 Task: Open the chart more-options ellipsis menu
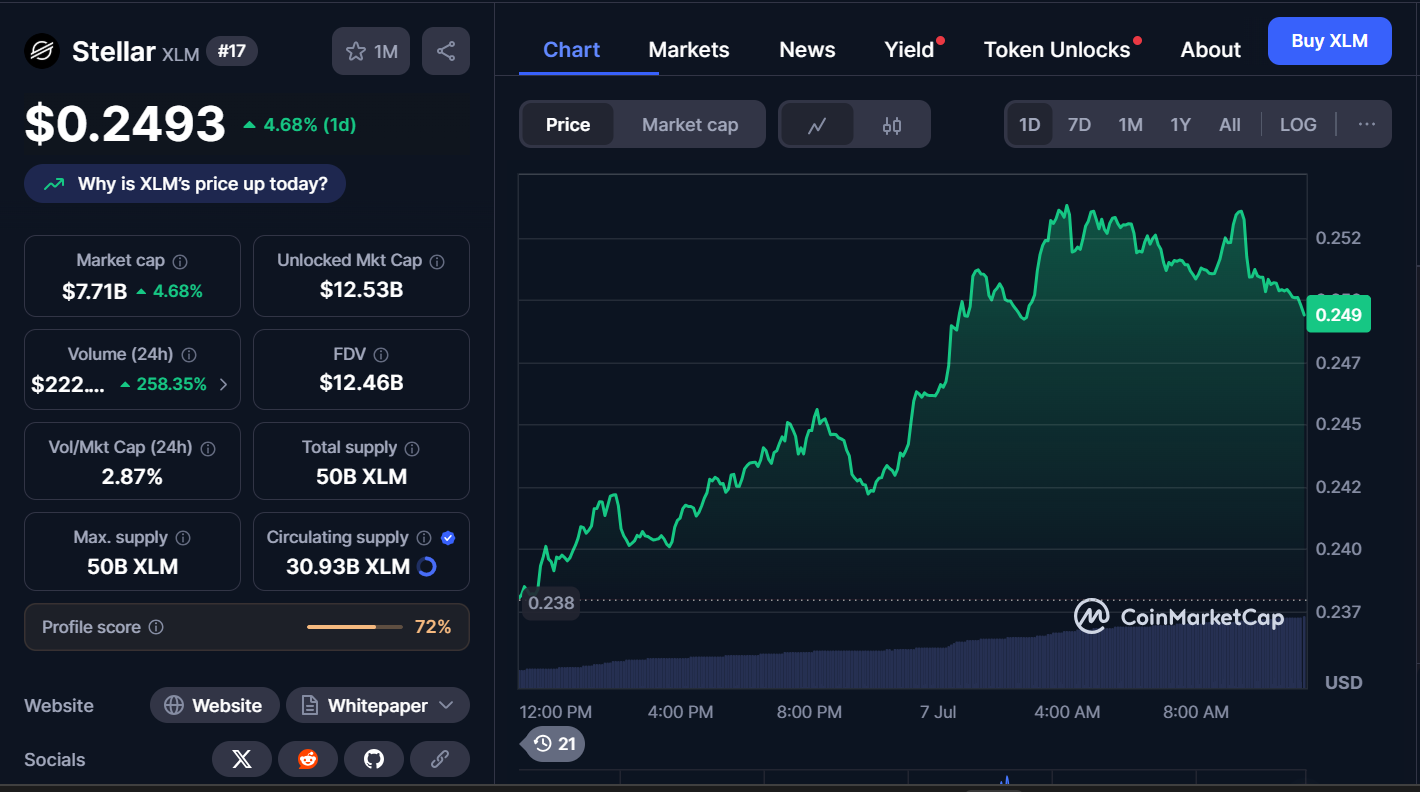1367,125
